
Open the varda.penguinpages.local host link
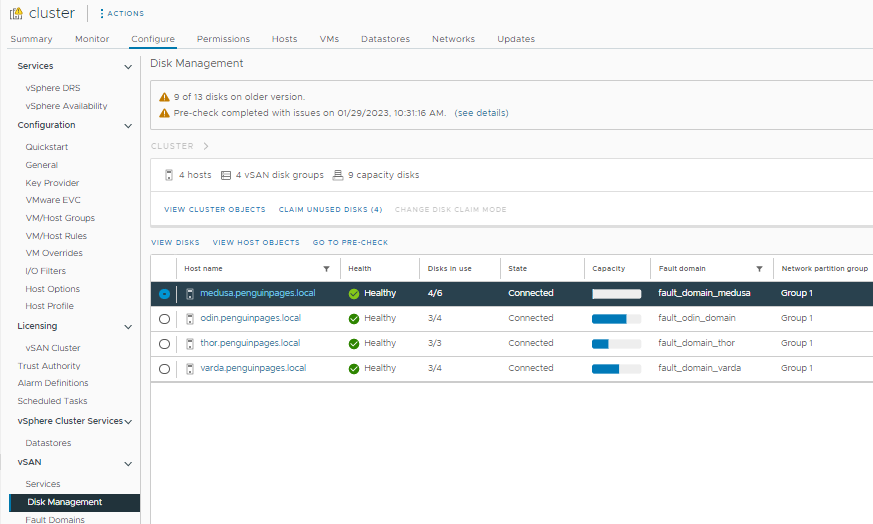(253, 368)
